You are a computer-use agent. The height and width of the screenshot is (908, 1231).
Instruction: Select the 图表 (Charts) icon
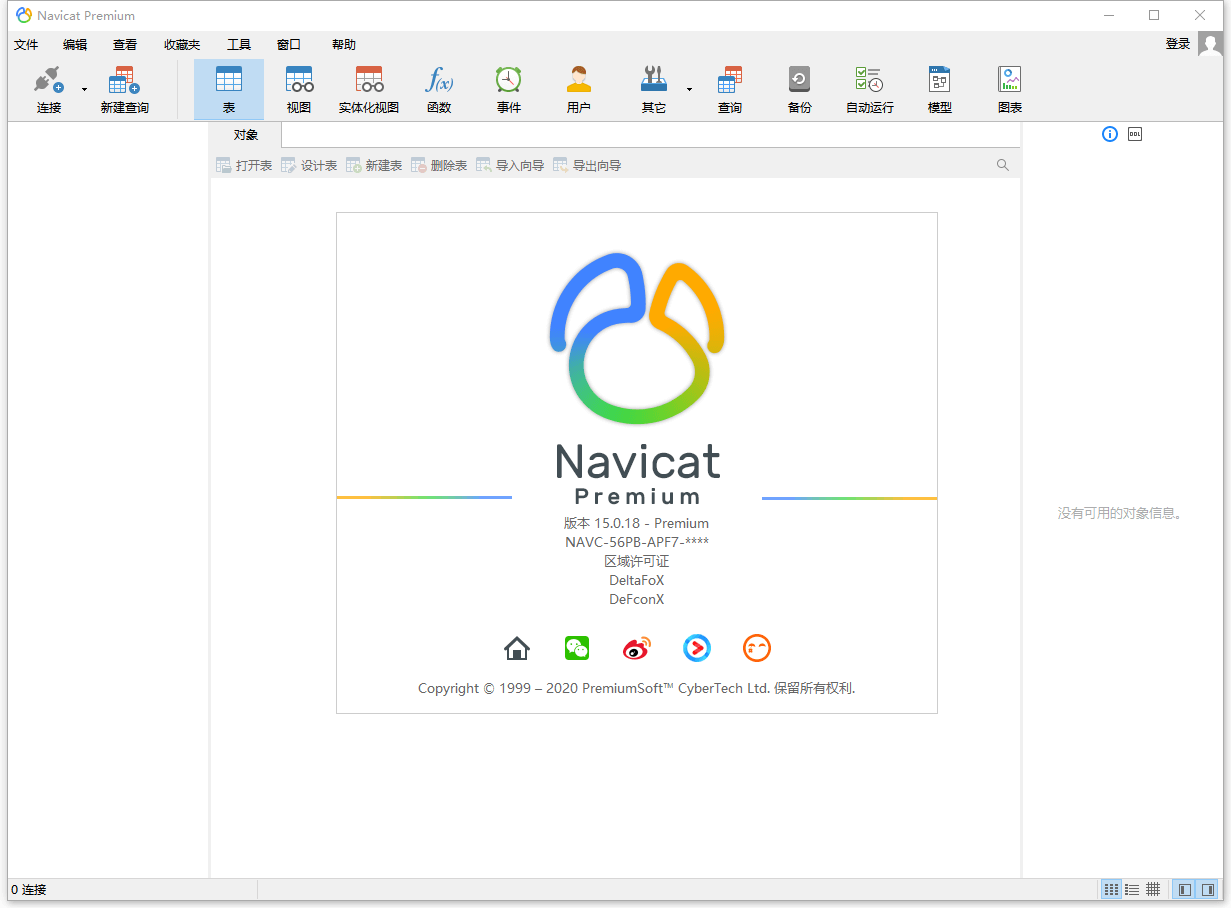(1009, 88)
